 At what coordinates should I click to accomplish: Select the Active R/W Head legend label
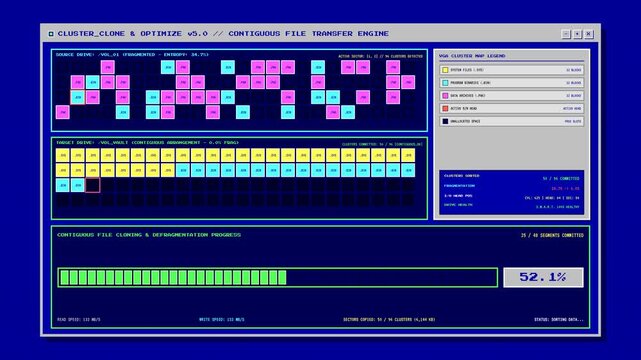coord(464,108)
